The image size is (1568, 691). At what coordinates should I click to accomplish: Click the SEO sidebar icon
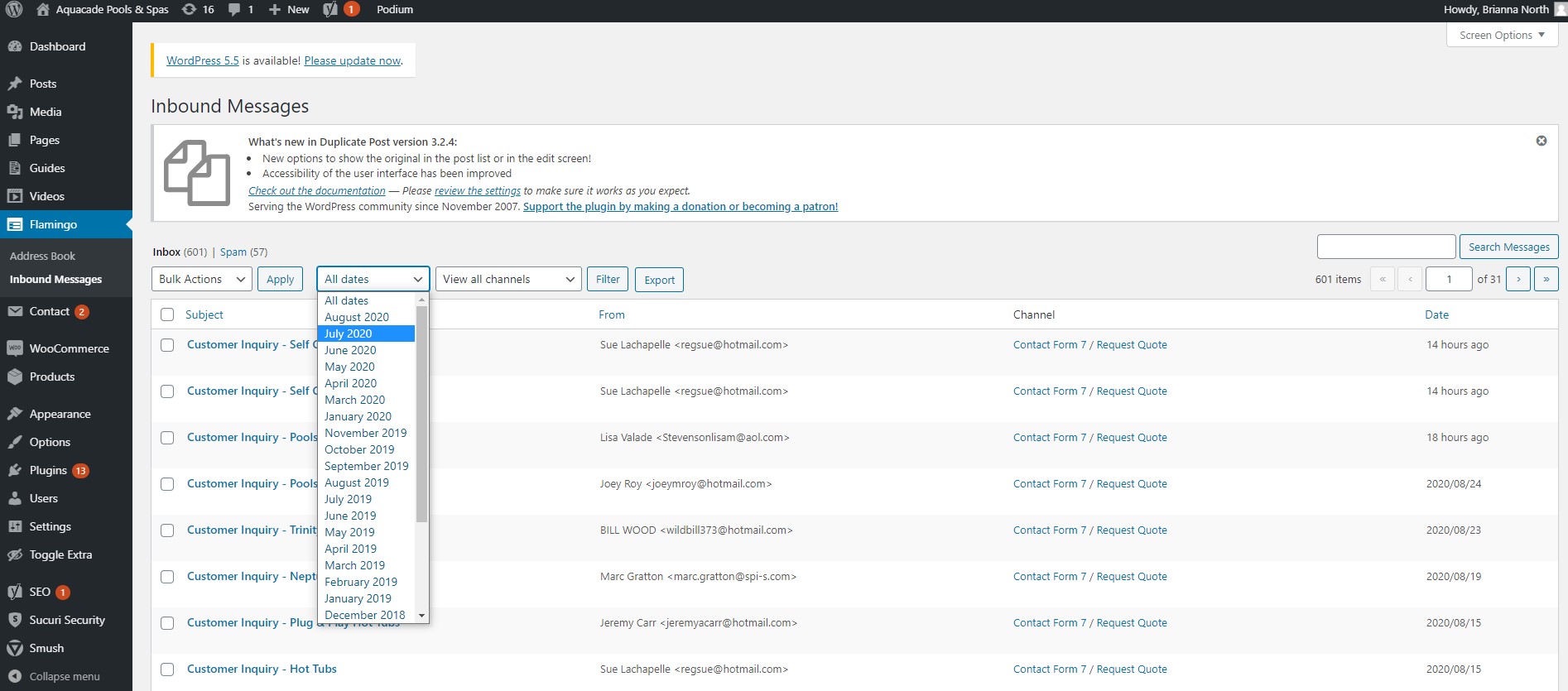click(x=15, y=592)
